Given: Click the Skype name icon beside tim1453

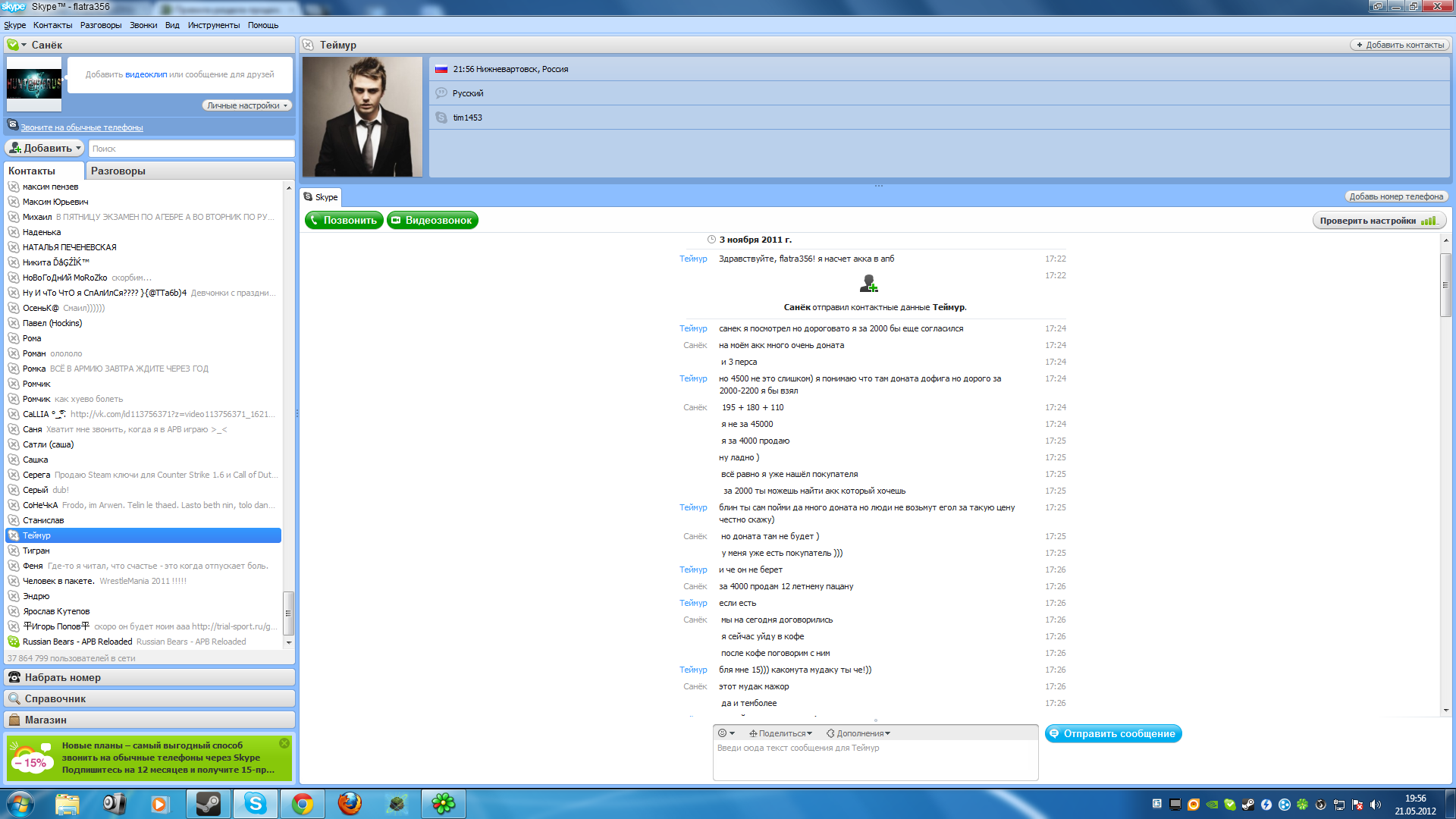Looking at the screenshot, I should pyautogui.click(x=441, y=118).
